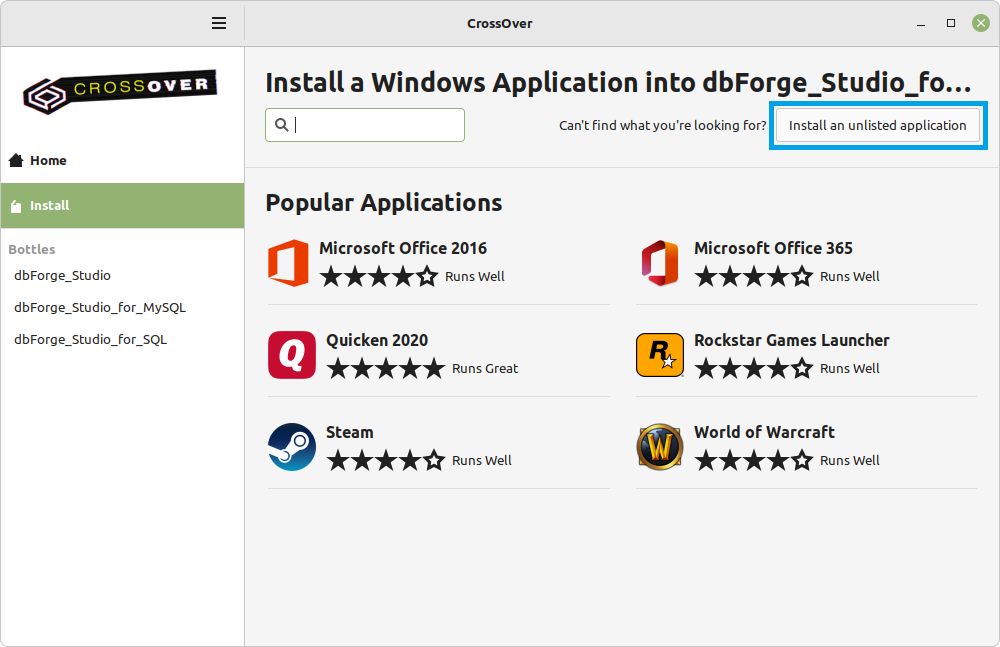
Task: Click the Bottles section label
Action: 31,249
